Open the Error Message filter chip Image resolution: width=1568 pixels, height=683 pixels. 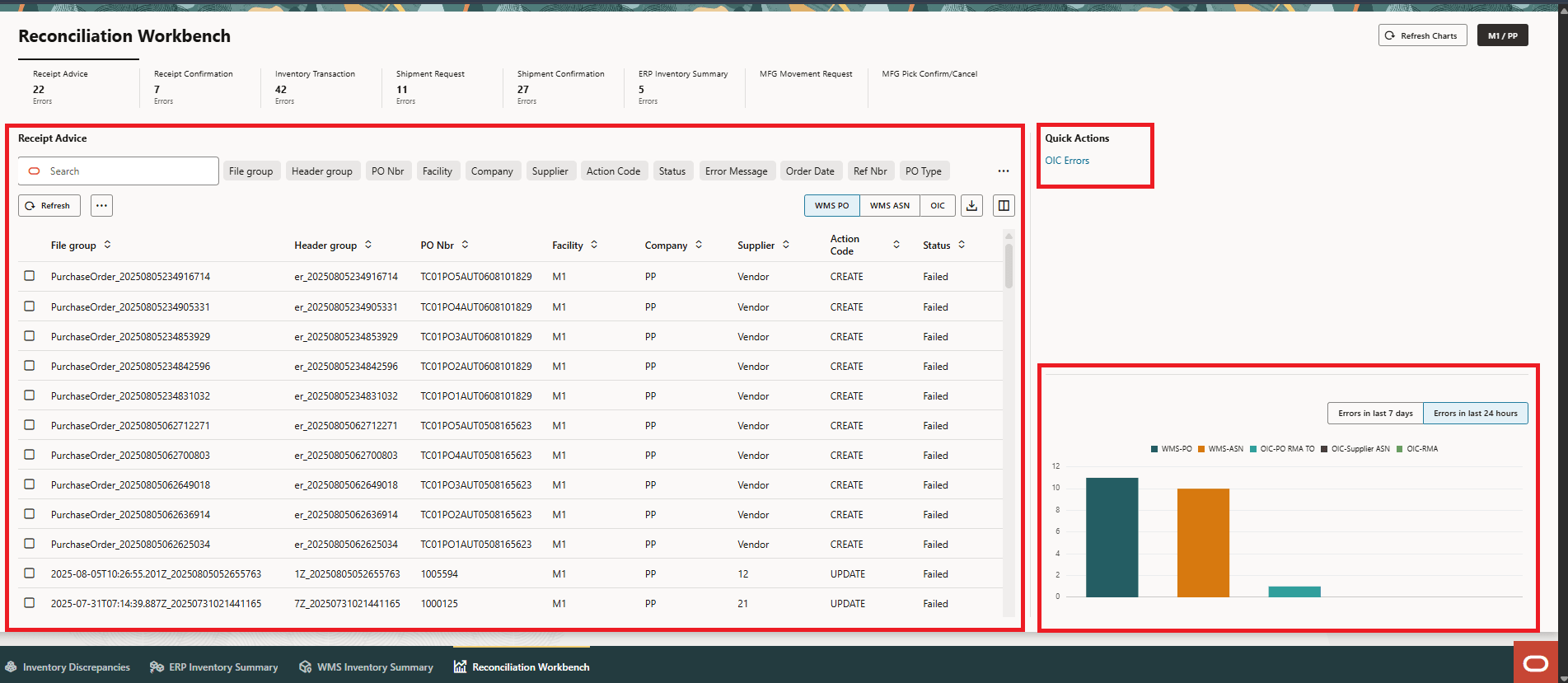(737, 171)
